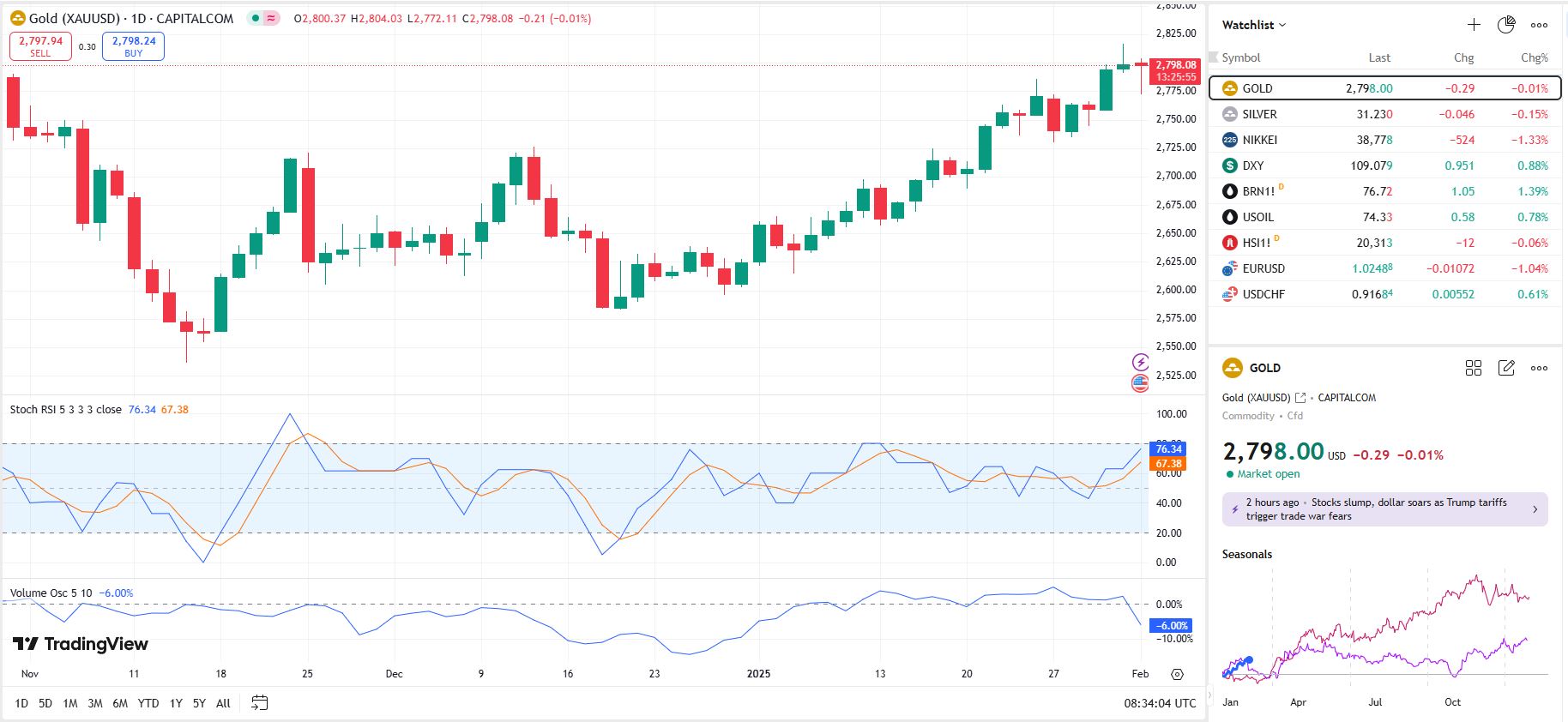Click the US flag economic event marker
The height and width of the screenshot is (722, 1568).
click(1140, 383)
